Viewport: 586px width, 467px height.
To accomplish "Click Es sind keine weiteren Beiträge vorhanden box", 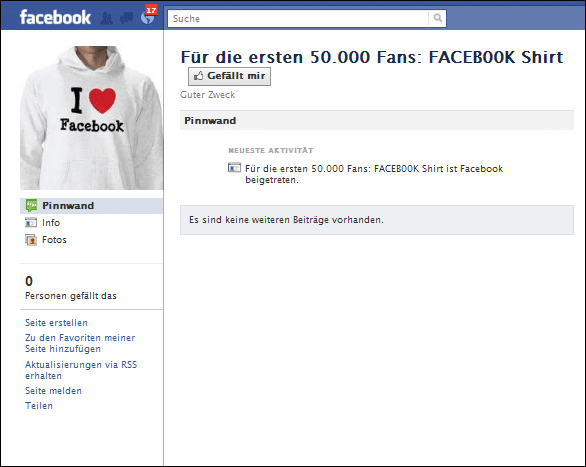I will tap(377, 220).
